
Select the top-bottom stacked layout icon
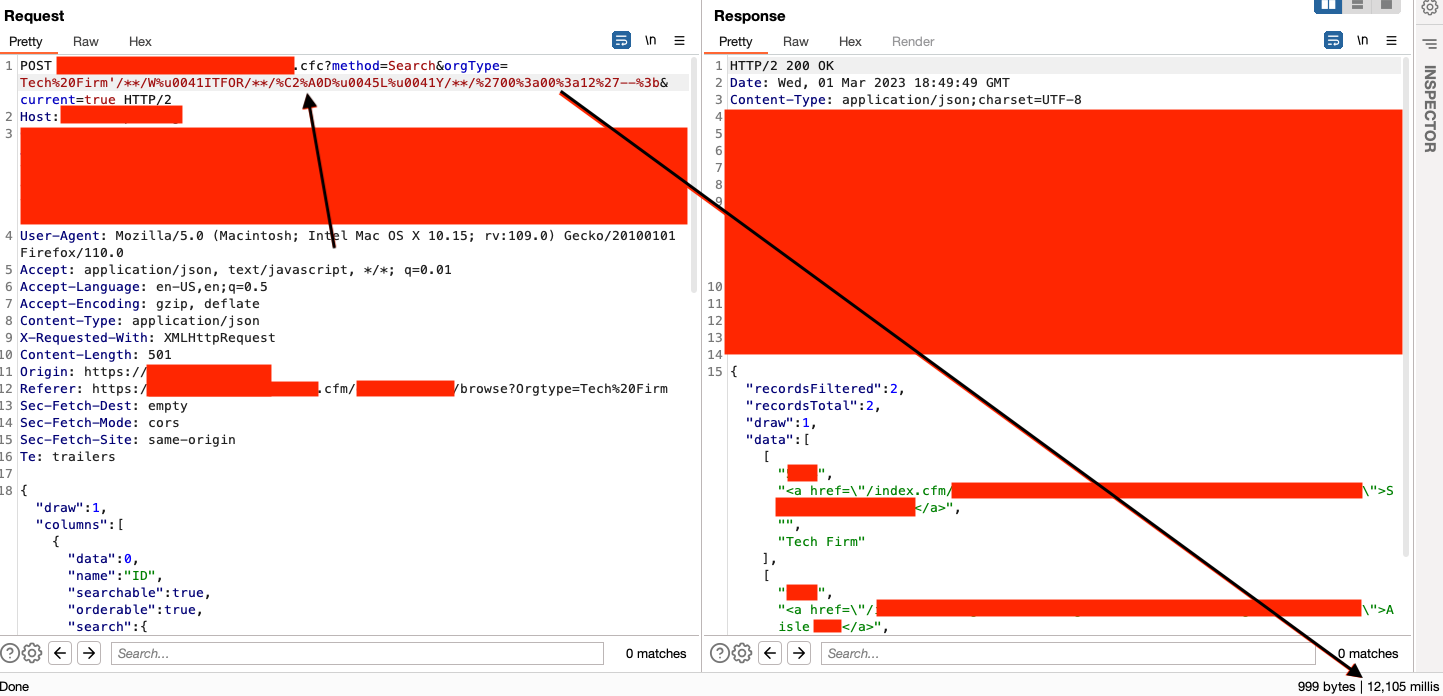(1357, 5)
